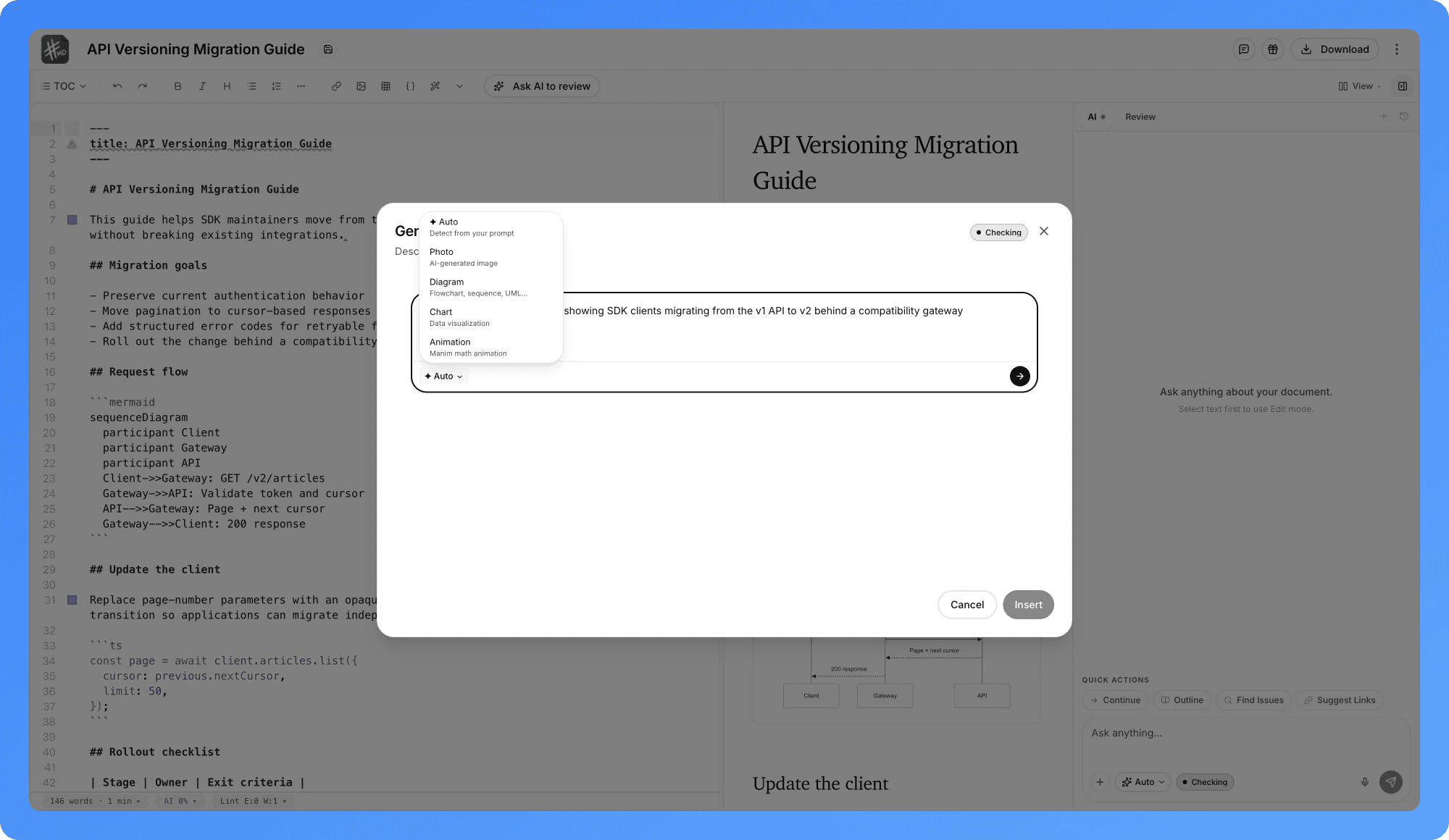1449x840 pixels.
Task: Click the gift icon in header
Action: click(1273, 49)
